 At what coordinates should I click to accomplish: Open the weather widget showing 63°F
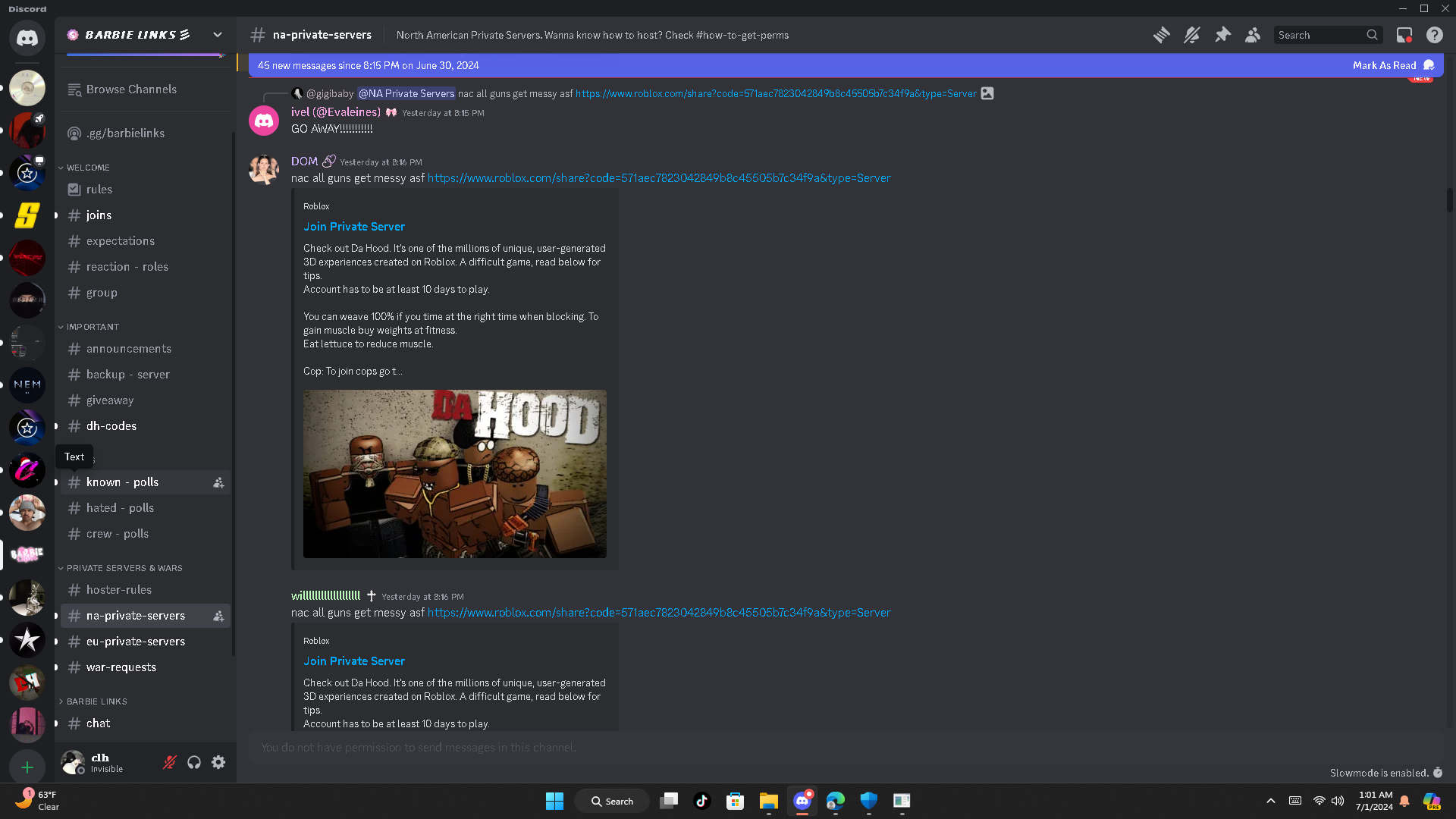click(x=38, y=801)
